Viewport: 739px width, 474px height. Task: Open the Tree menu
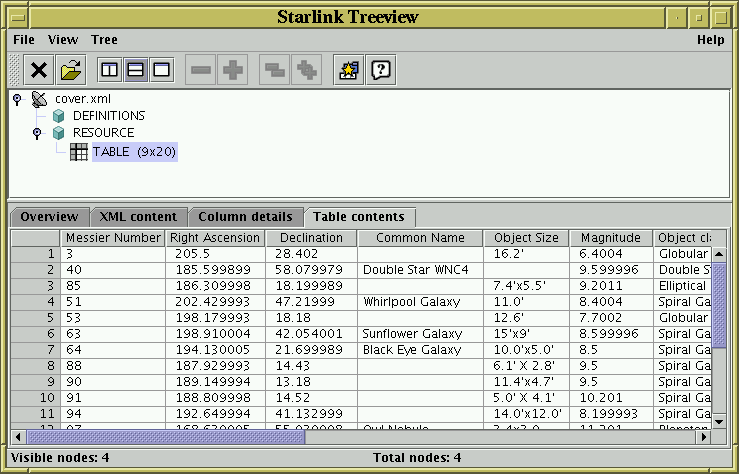[x=104, y=40]
